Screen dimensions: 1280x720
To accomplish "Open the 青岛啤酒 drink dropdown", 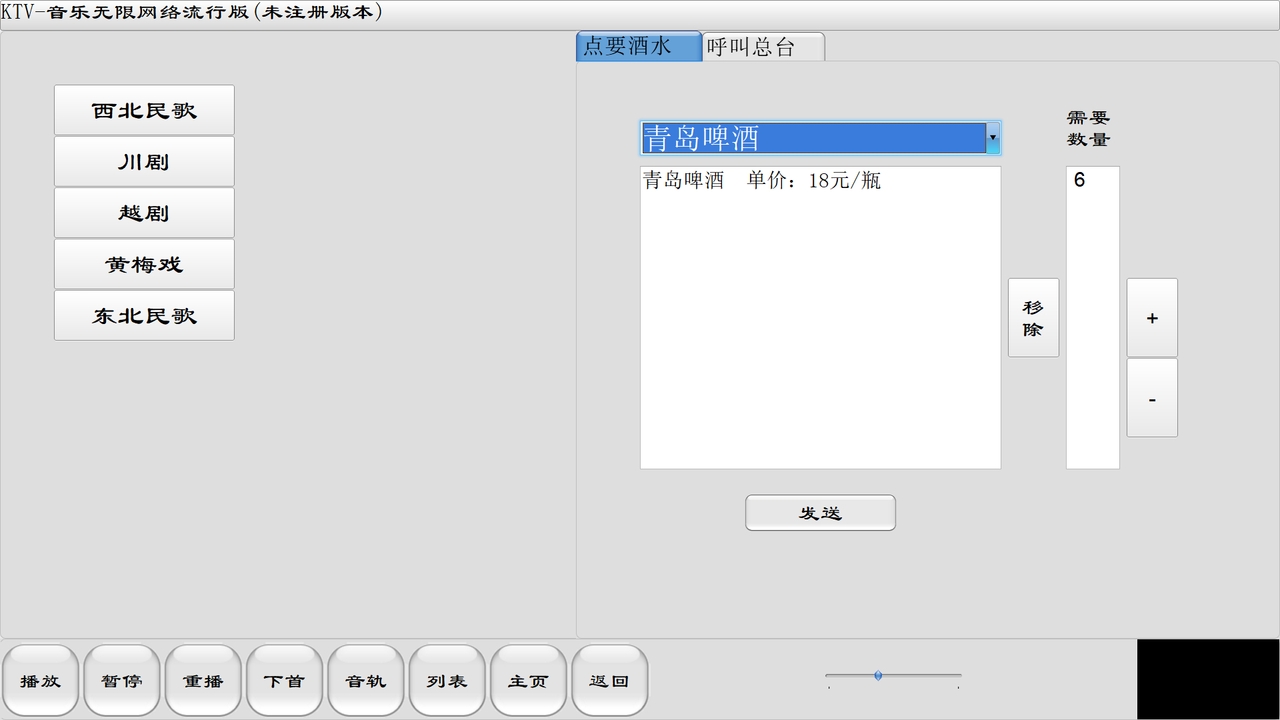I will 992,137.
